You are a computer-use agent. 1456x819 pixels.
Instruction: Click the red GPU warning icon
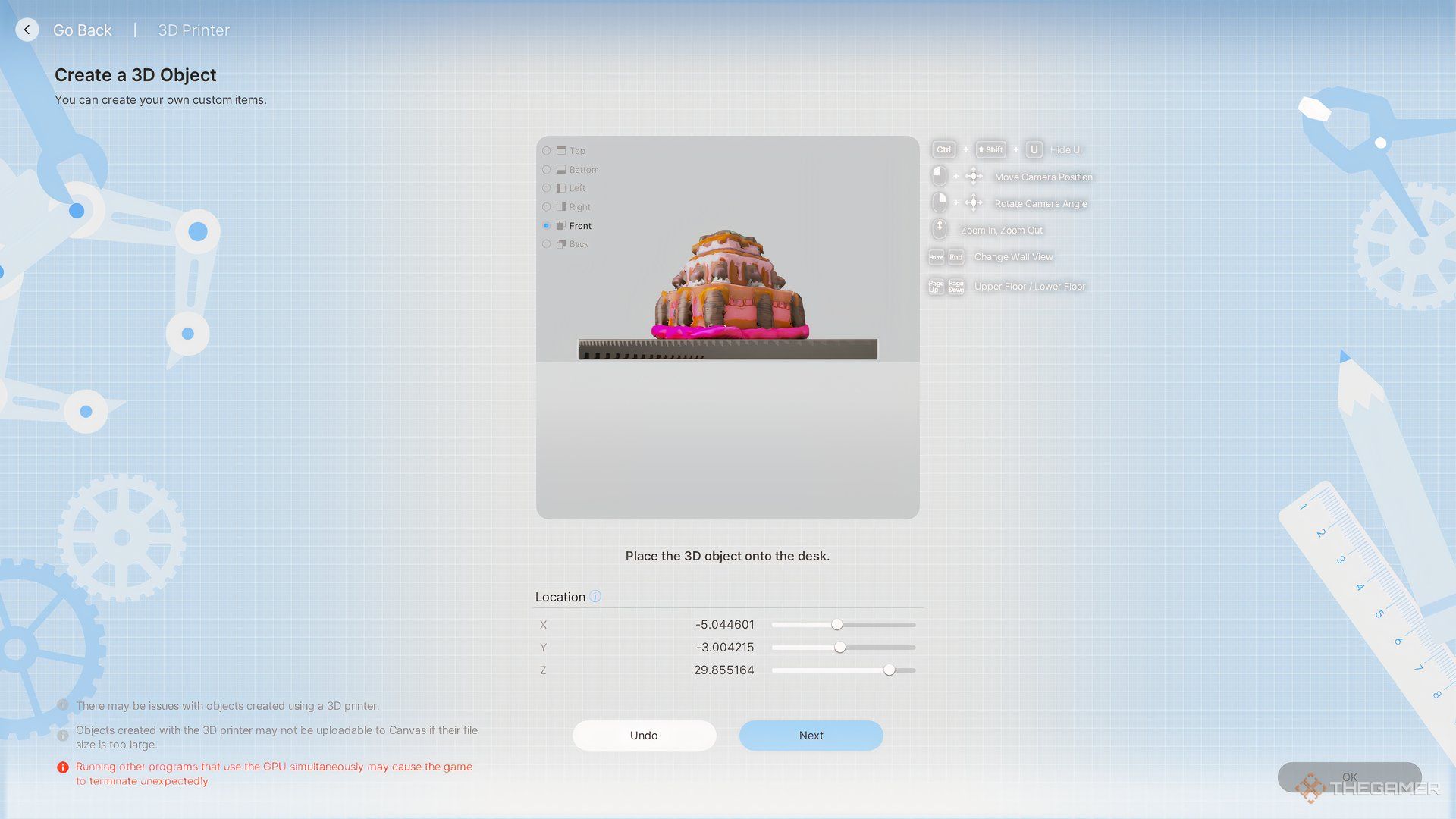pos(63,767)
